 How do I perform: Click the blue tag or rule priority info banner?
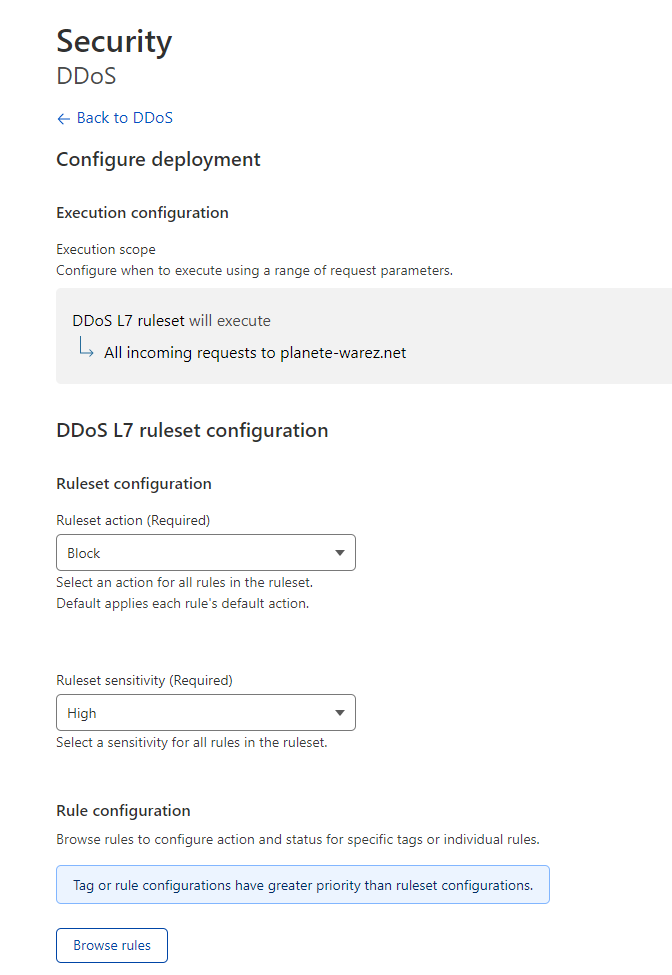[x=303, y=885]
